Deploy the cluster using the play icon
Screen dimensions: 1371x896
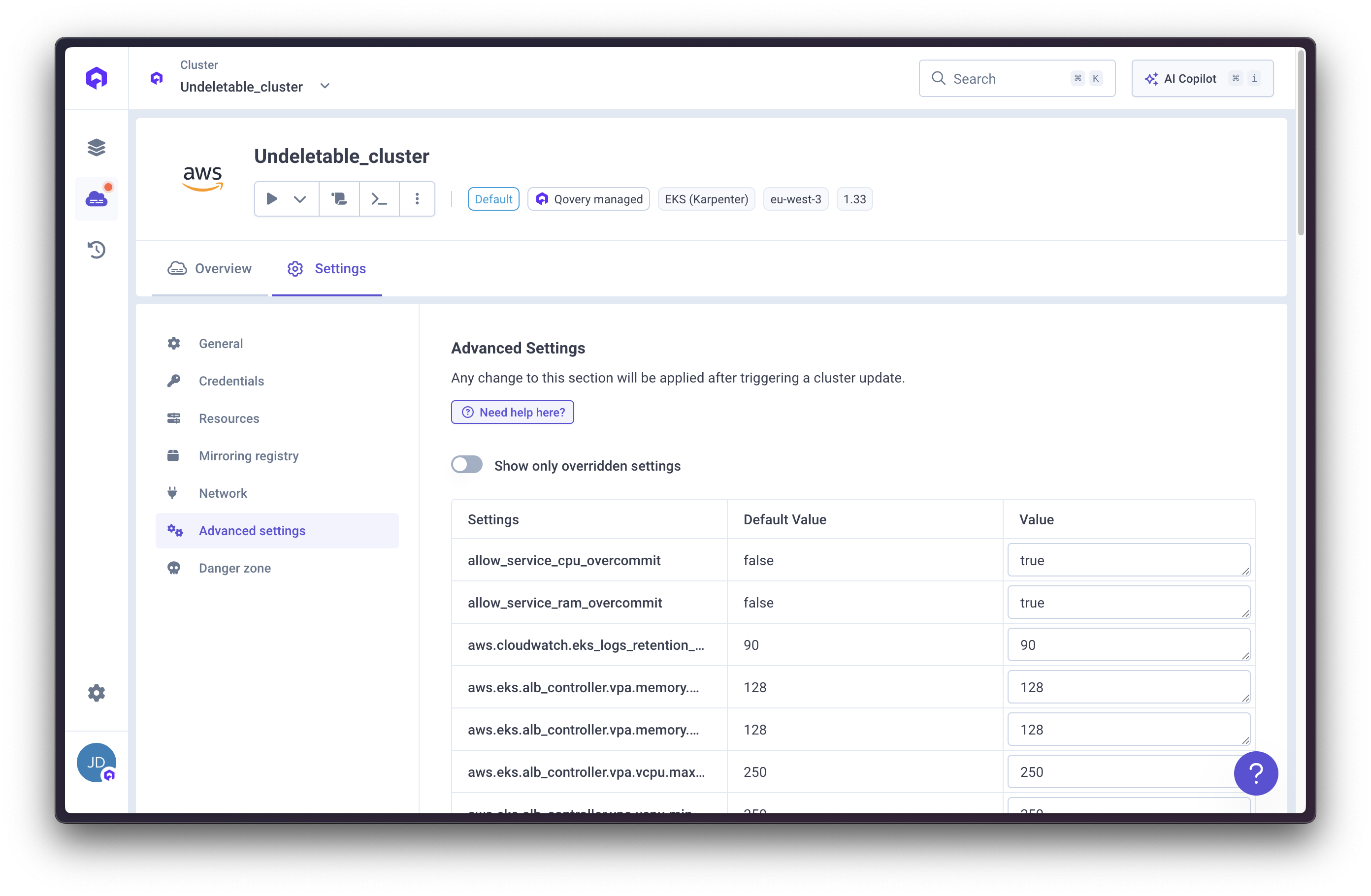271,199
